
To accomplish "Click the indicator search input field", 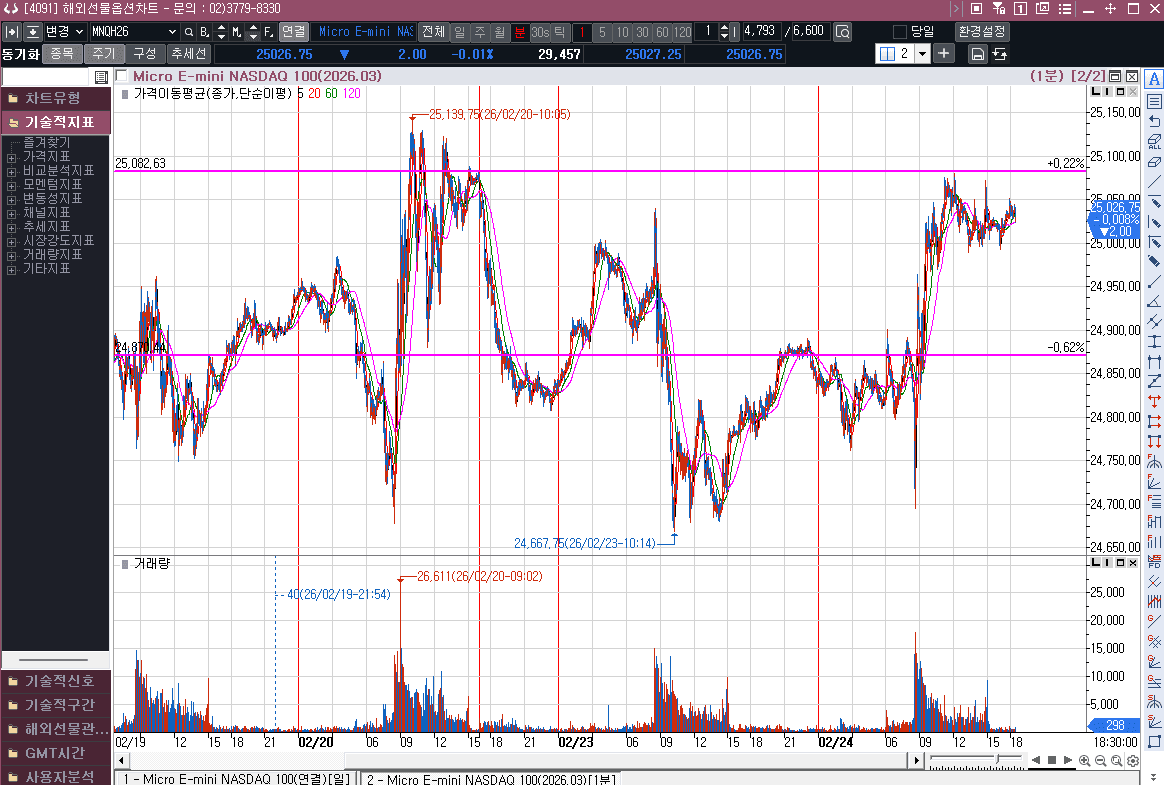I will [46, 77].
